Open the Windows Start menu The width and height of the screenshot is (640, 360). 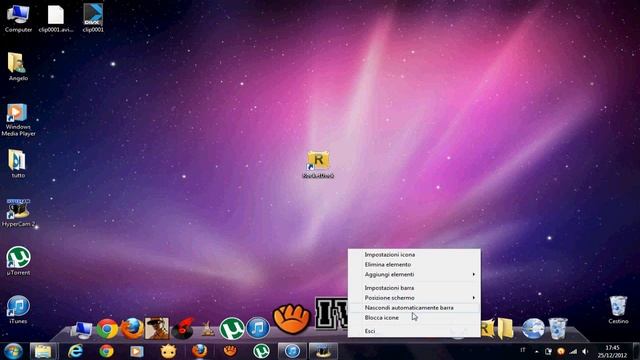[13, 351]
